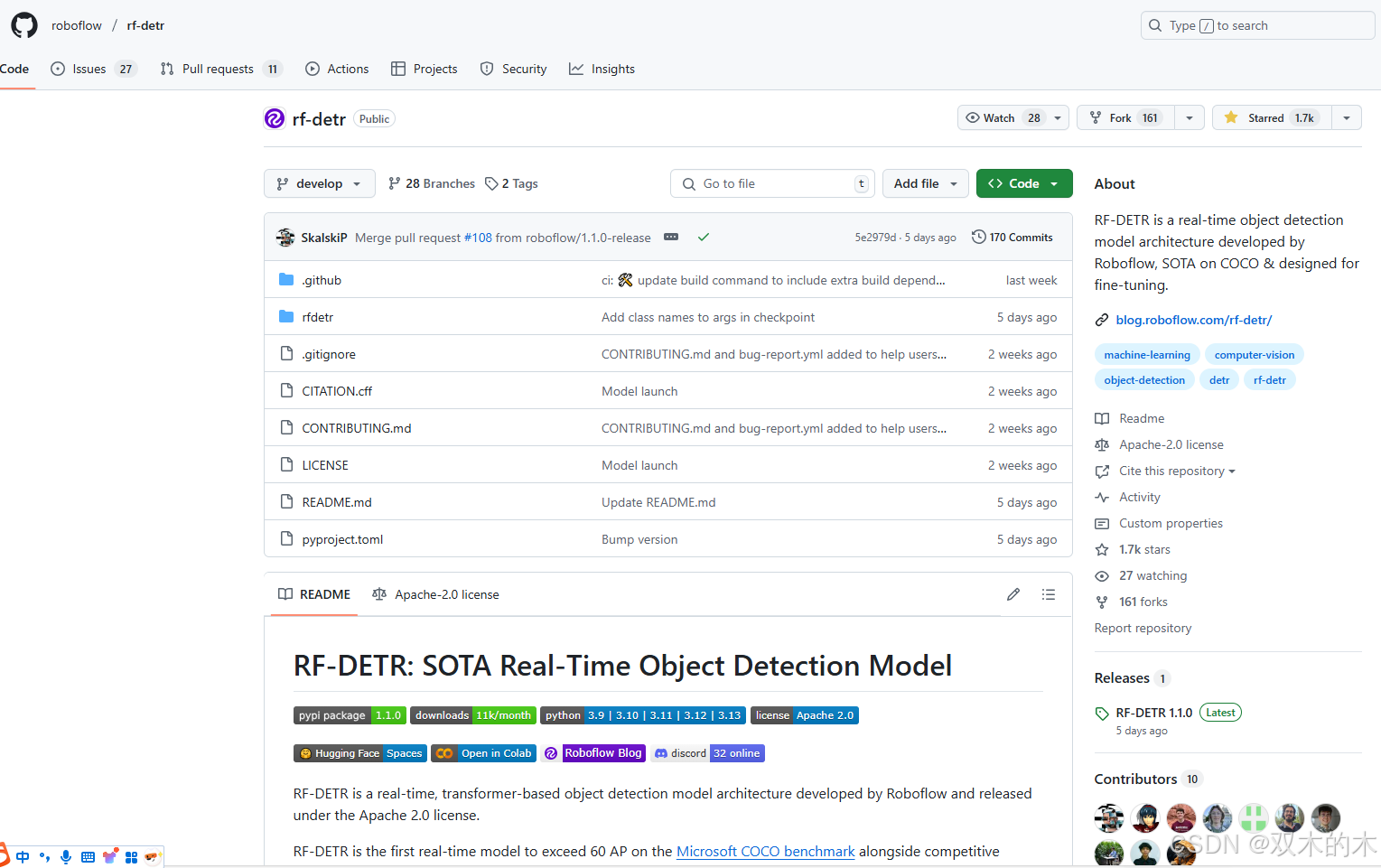The image size is (1381, 868).
Task: Switch to Insights tab
Action: coord(602,69)
